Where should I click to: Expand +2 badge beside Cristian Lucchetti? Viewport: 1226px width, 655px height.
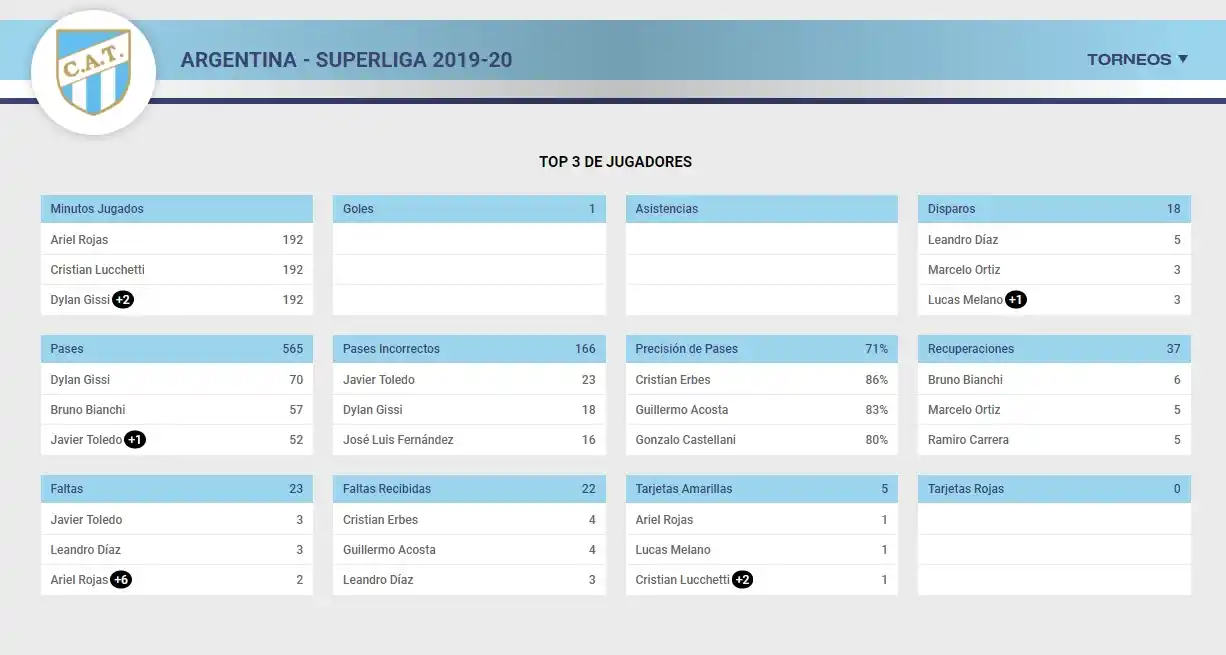[742, 580]
